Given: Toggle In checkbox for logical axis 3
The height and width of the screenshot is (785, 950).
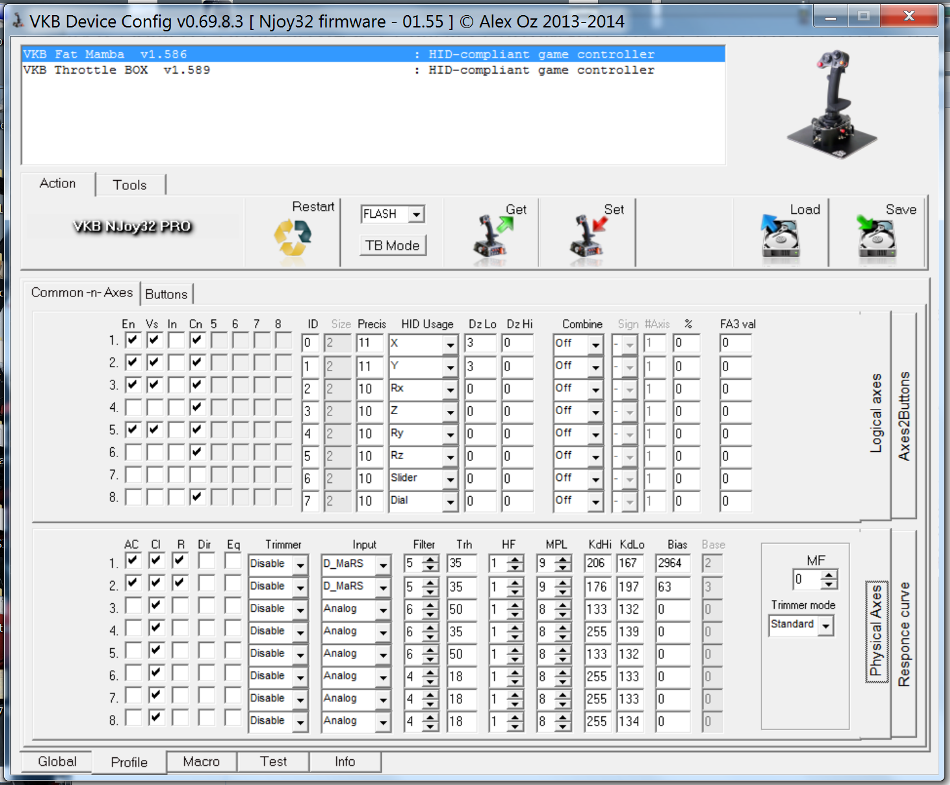Looking at the screenshot, I should coord(176,385).
